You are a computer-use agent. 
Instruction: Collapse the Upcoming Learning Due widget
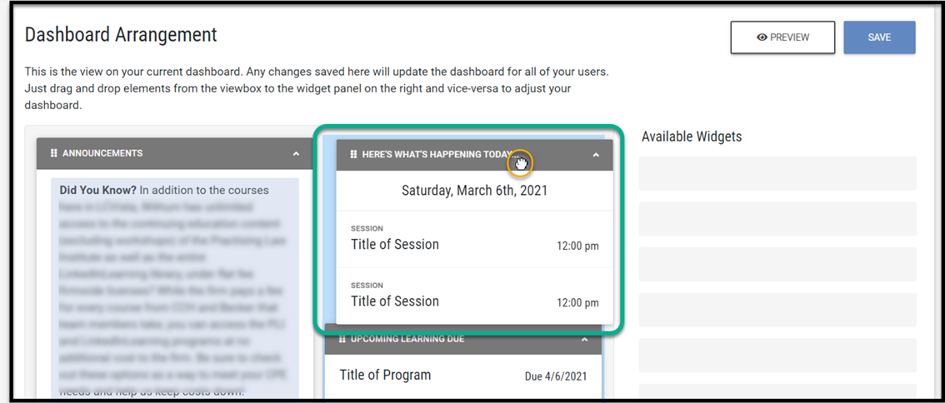click(x=586, y=339)
